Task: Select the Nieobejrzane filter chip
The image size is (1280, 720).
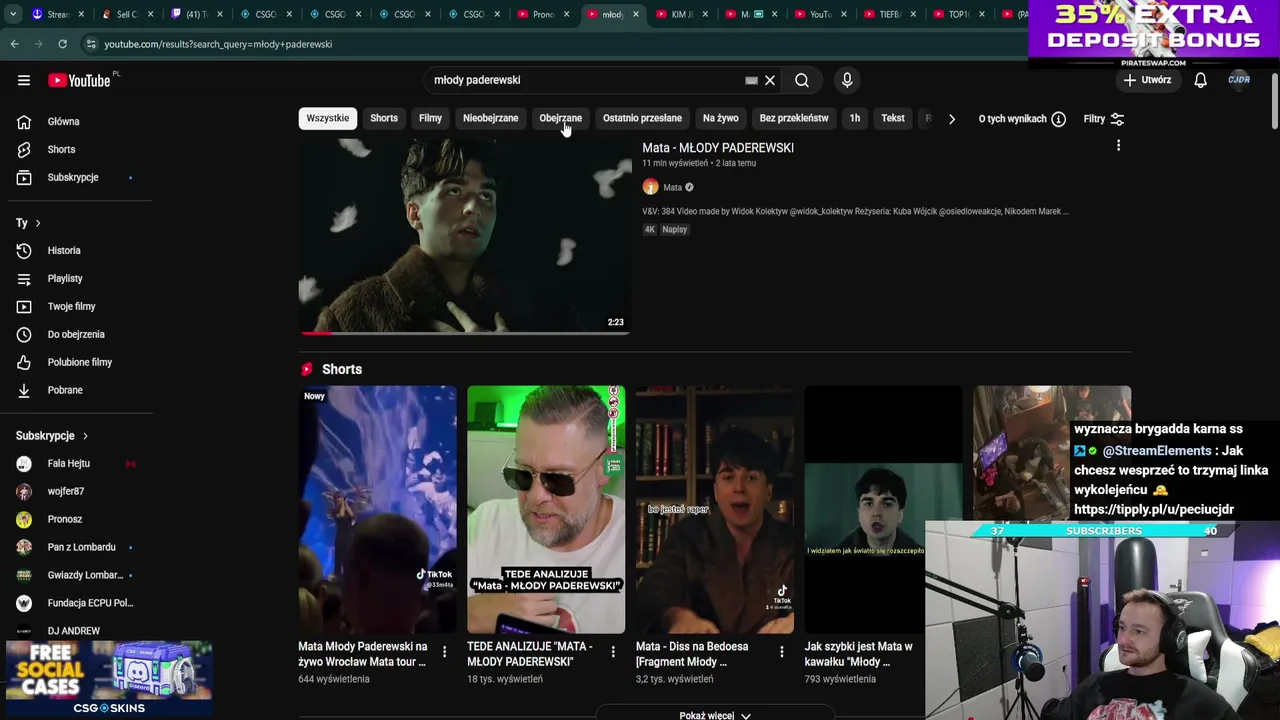Action: (490, 118)
